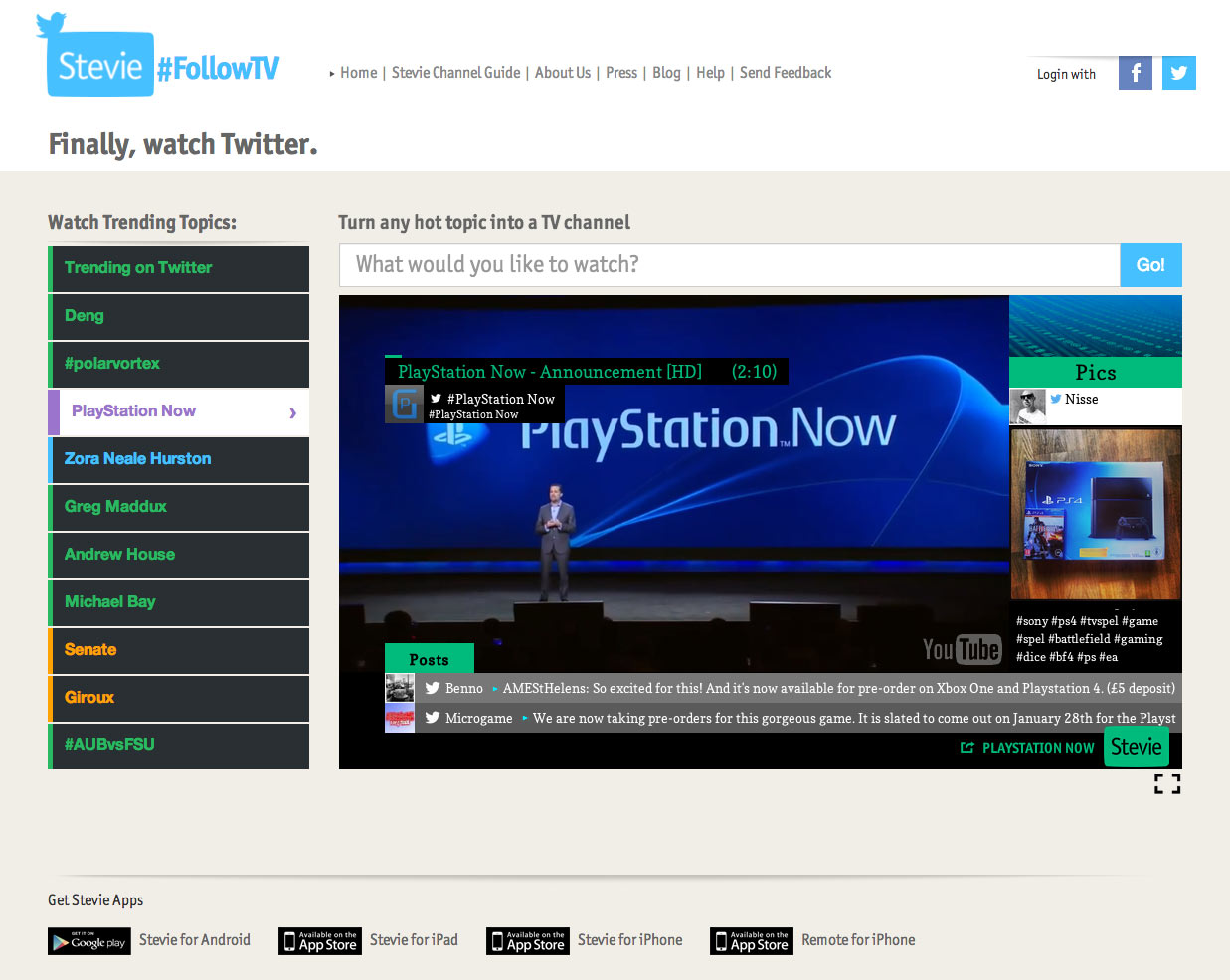This screenshot has width=1230, height=980.
Task: Click the video title PlayStation Now - Announcement [HD]
Action: (550, 372)
